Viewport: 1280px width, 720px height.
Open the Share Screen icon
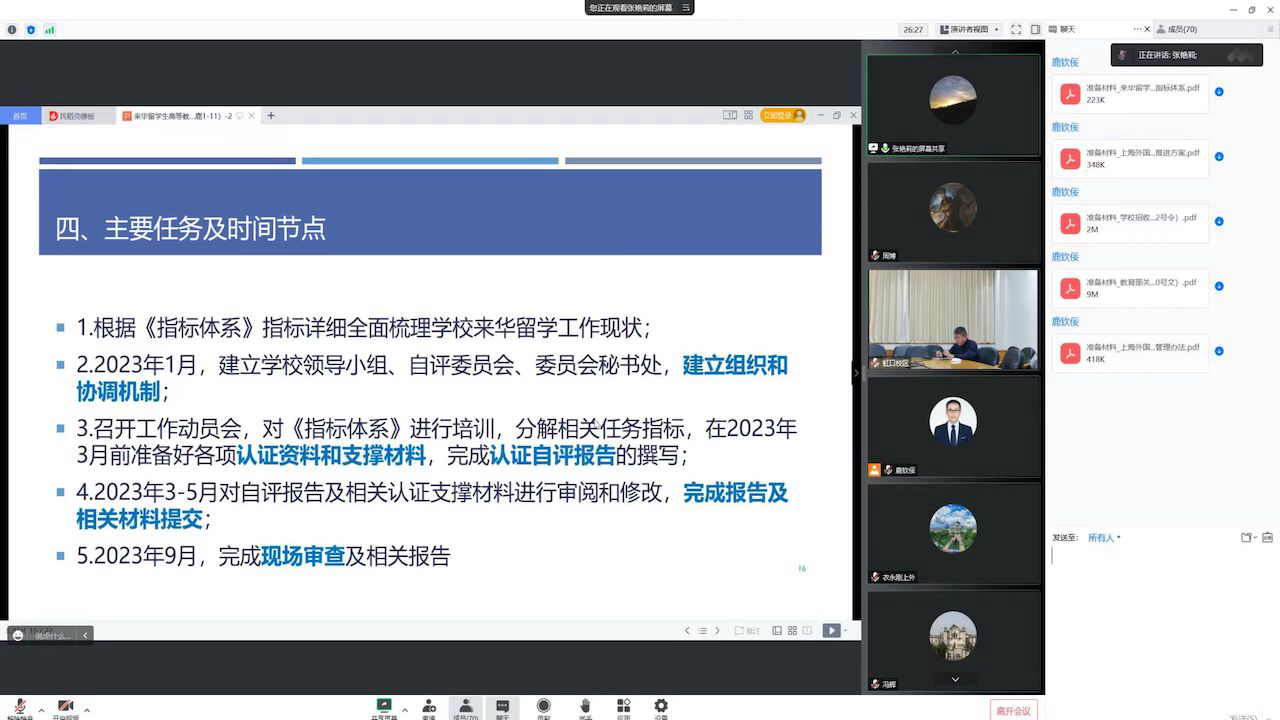[383, 707]
